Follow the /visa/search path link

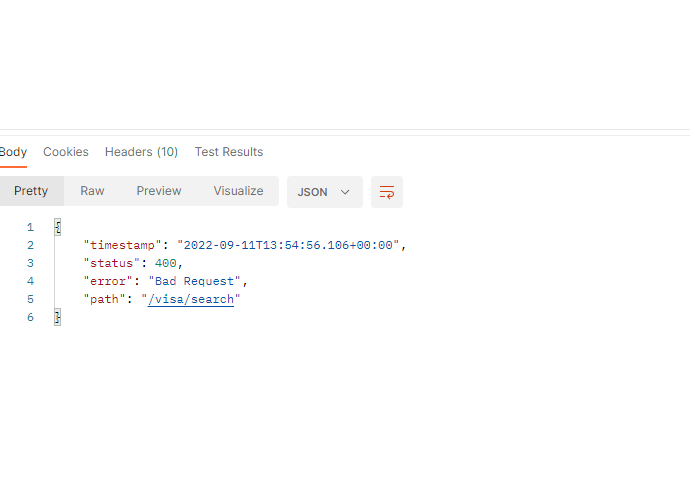coord(191,299)
